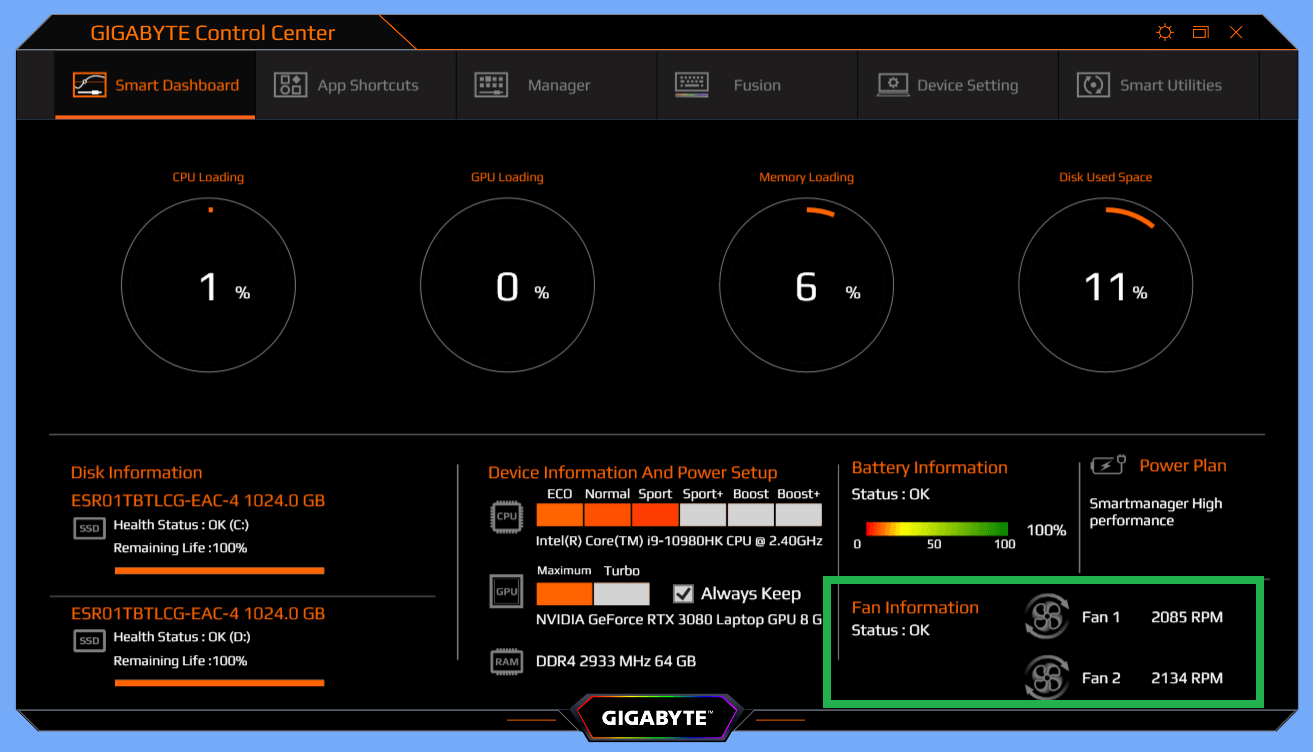Viewport: 1313px width, 752px height.
Task: Click the SSD icon for drive C:
Action: click(x=90, y=528)
